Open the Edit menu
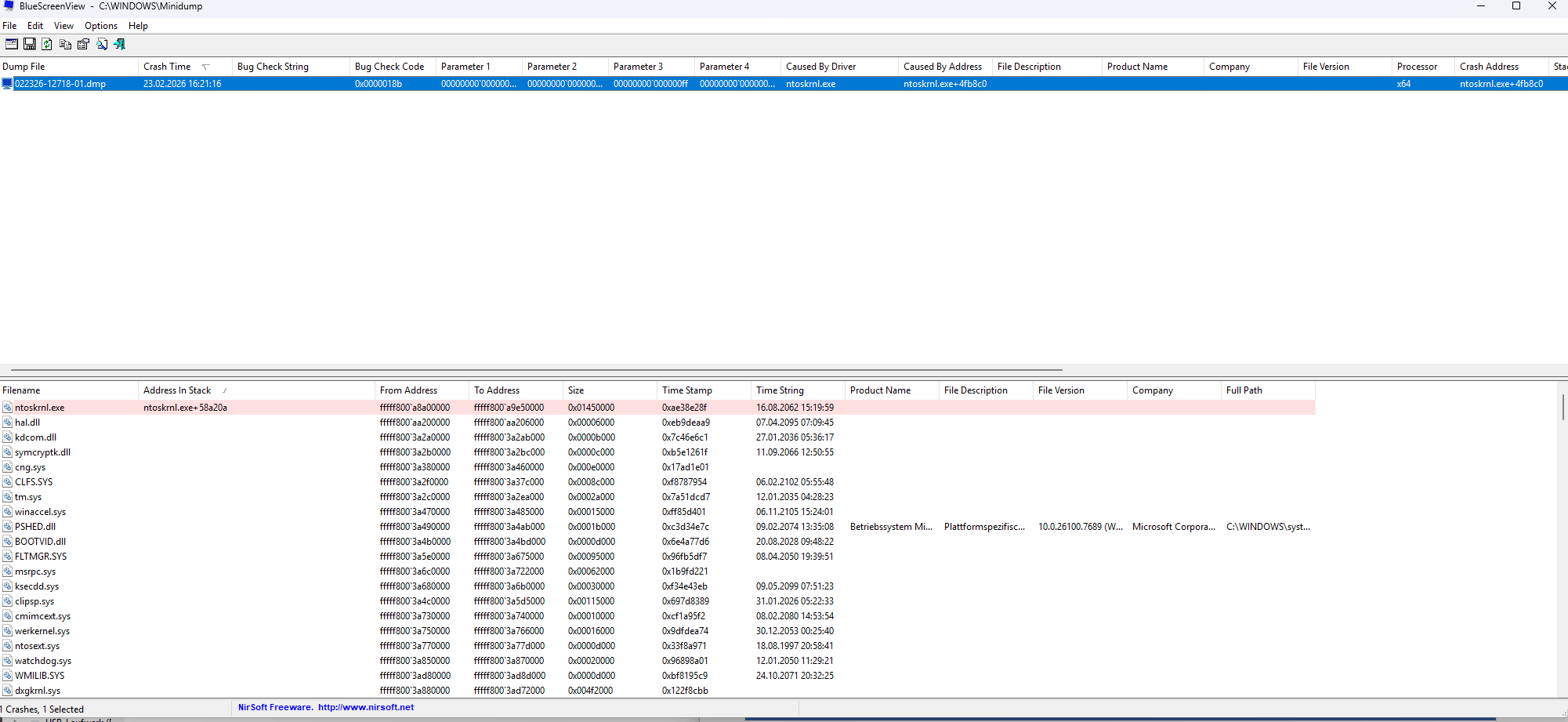The height and width of the screenshot is (722, 1568). coord(35,26)
